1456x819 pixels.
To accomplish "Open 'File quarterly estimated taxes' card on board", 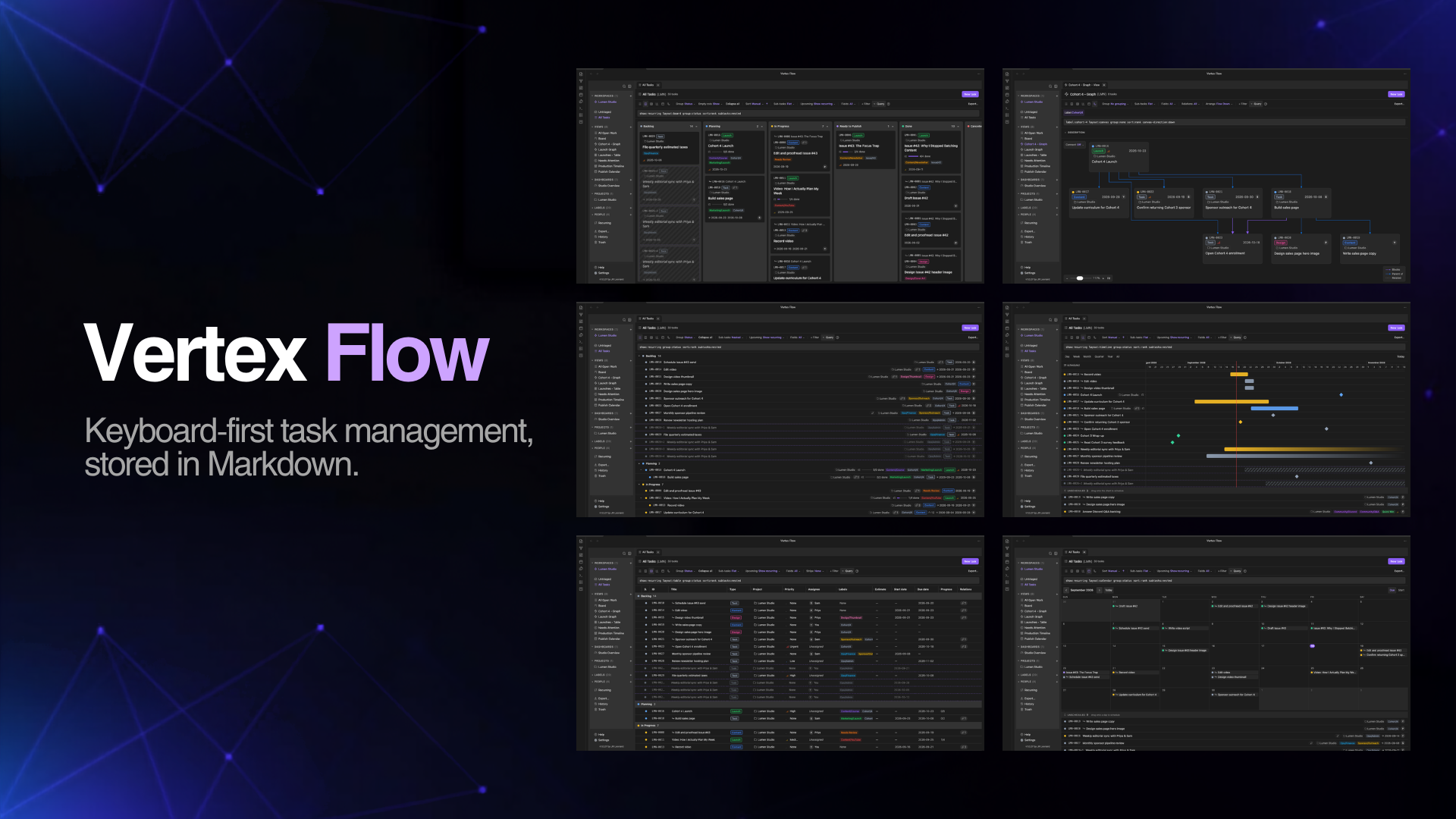I will click(x=670, y=148).
